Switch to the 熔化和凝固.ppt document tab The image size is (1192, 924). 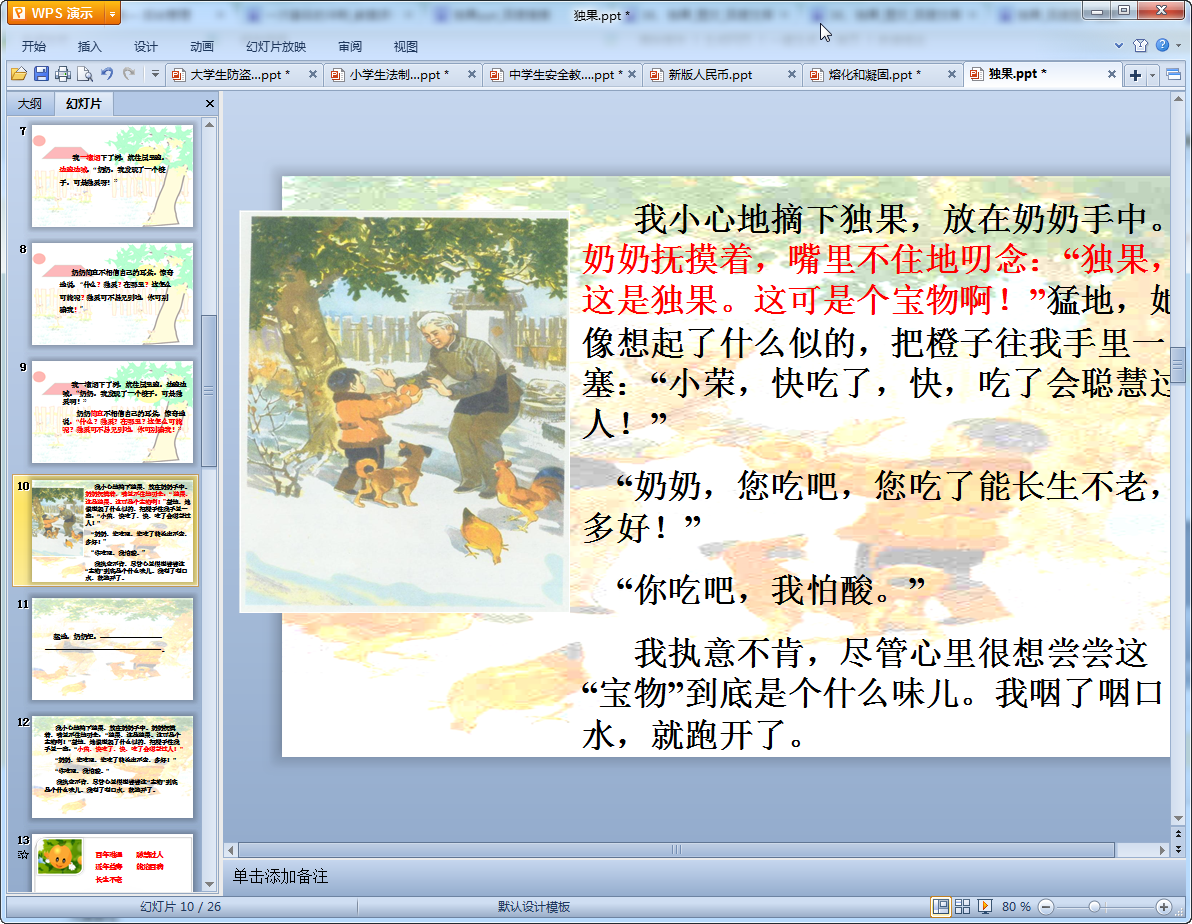click(x=874, y=75)
